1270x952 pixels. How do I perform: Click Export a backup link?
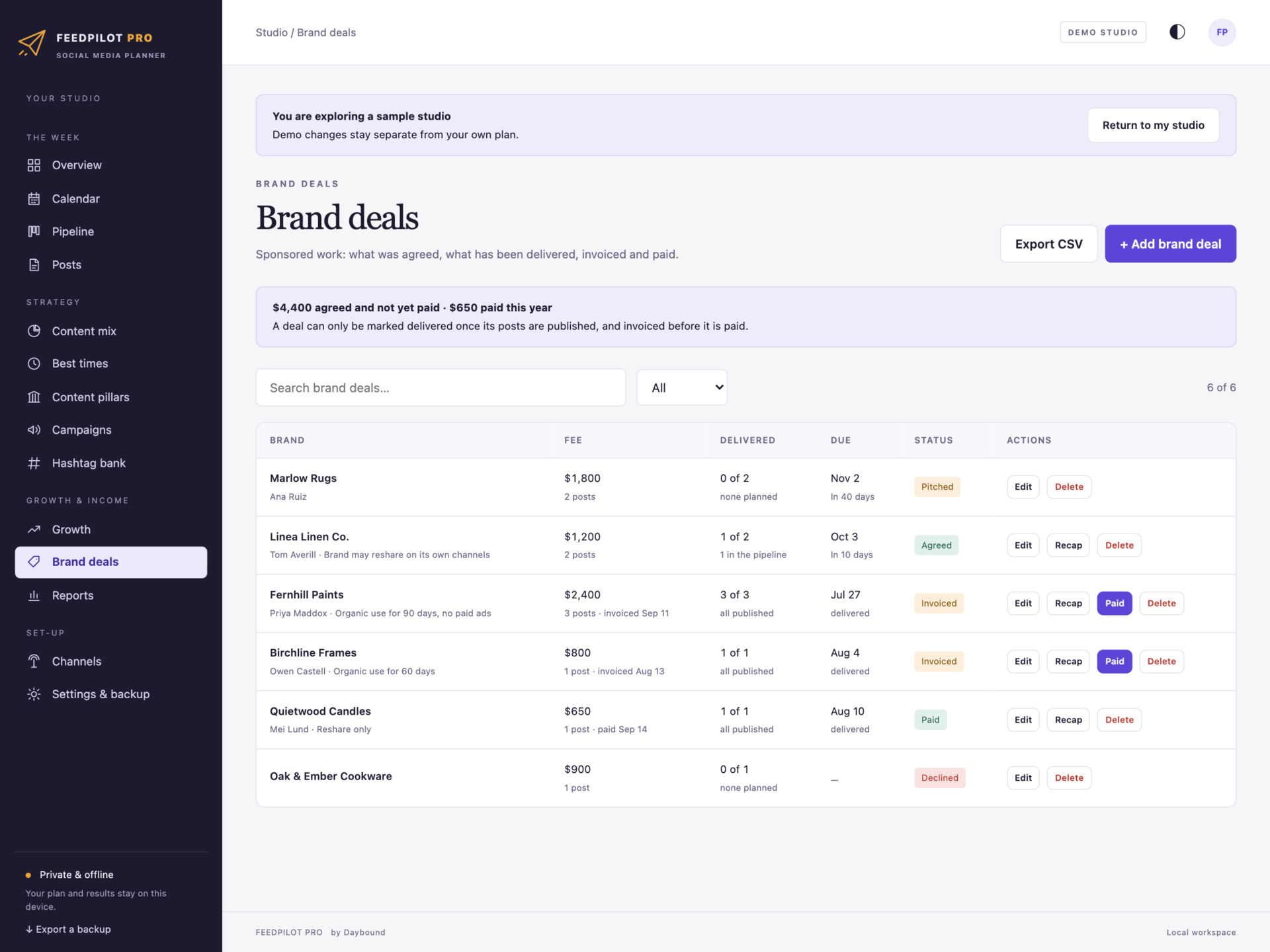[x=68, y=929]
